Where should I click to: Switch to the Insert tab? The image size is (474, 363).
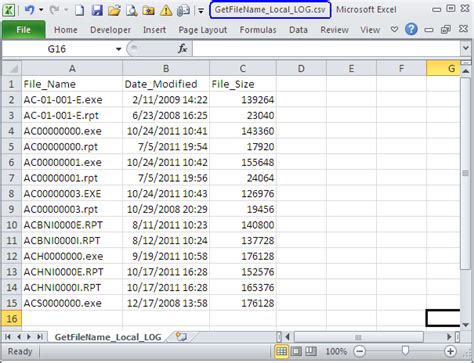click(x=154, y=30)
